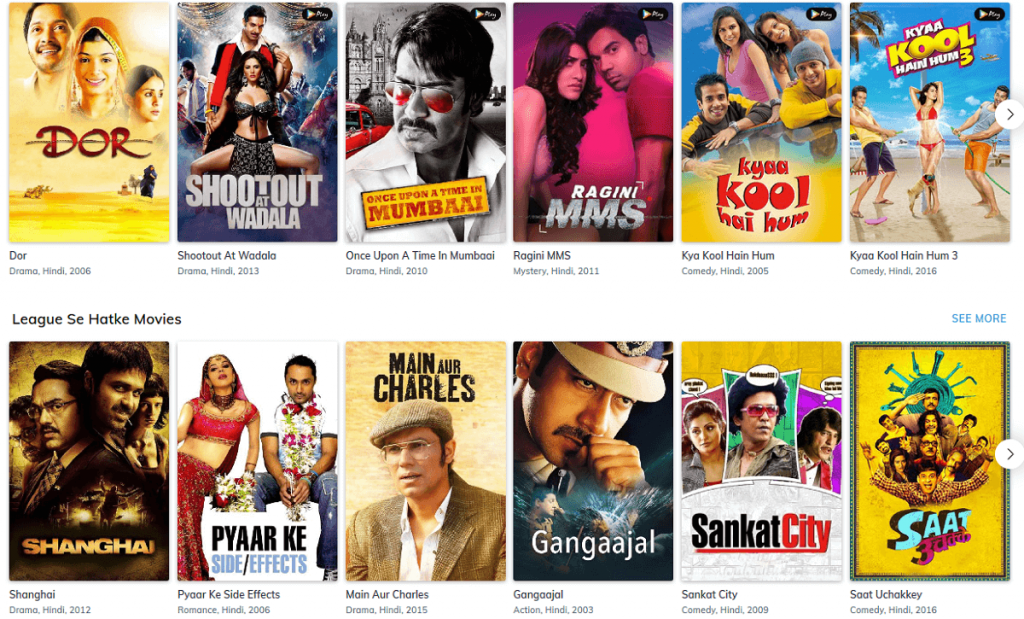Click the League Se Hatke Movies heading

click(x=97, y=319)
